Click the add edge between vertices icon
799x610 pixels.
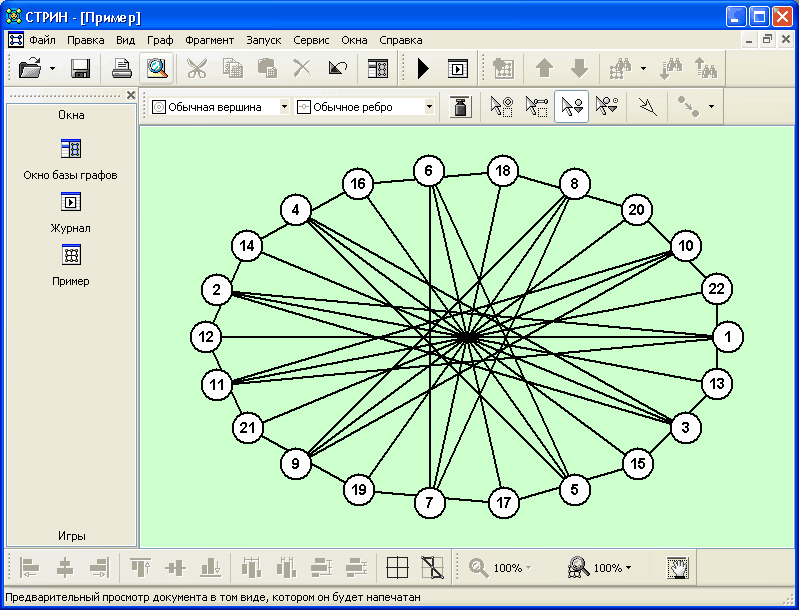(688, 107)
